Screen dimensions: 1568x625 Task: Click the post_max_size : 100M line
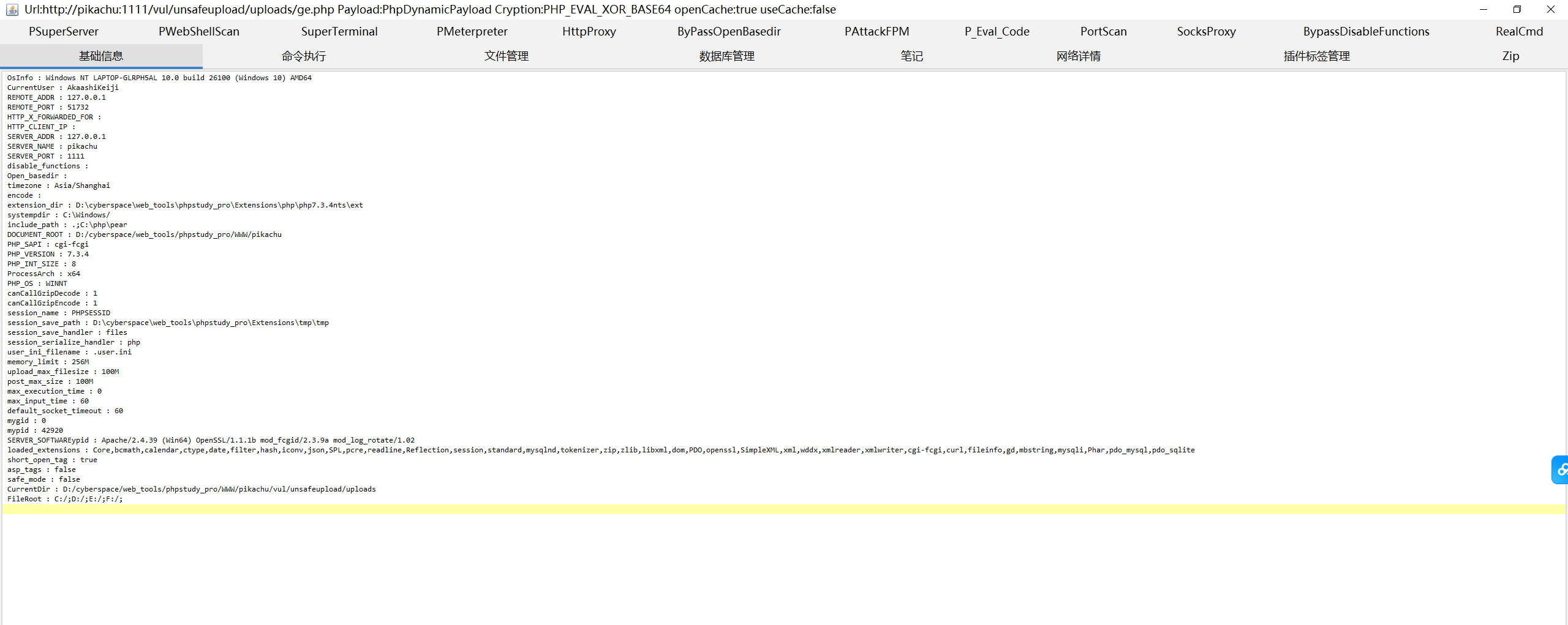[x=50, y=381]
